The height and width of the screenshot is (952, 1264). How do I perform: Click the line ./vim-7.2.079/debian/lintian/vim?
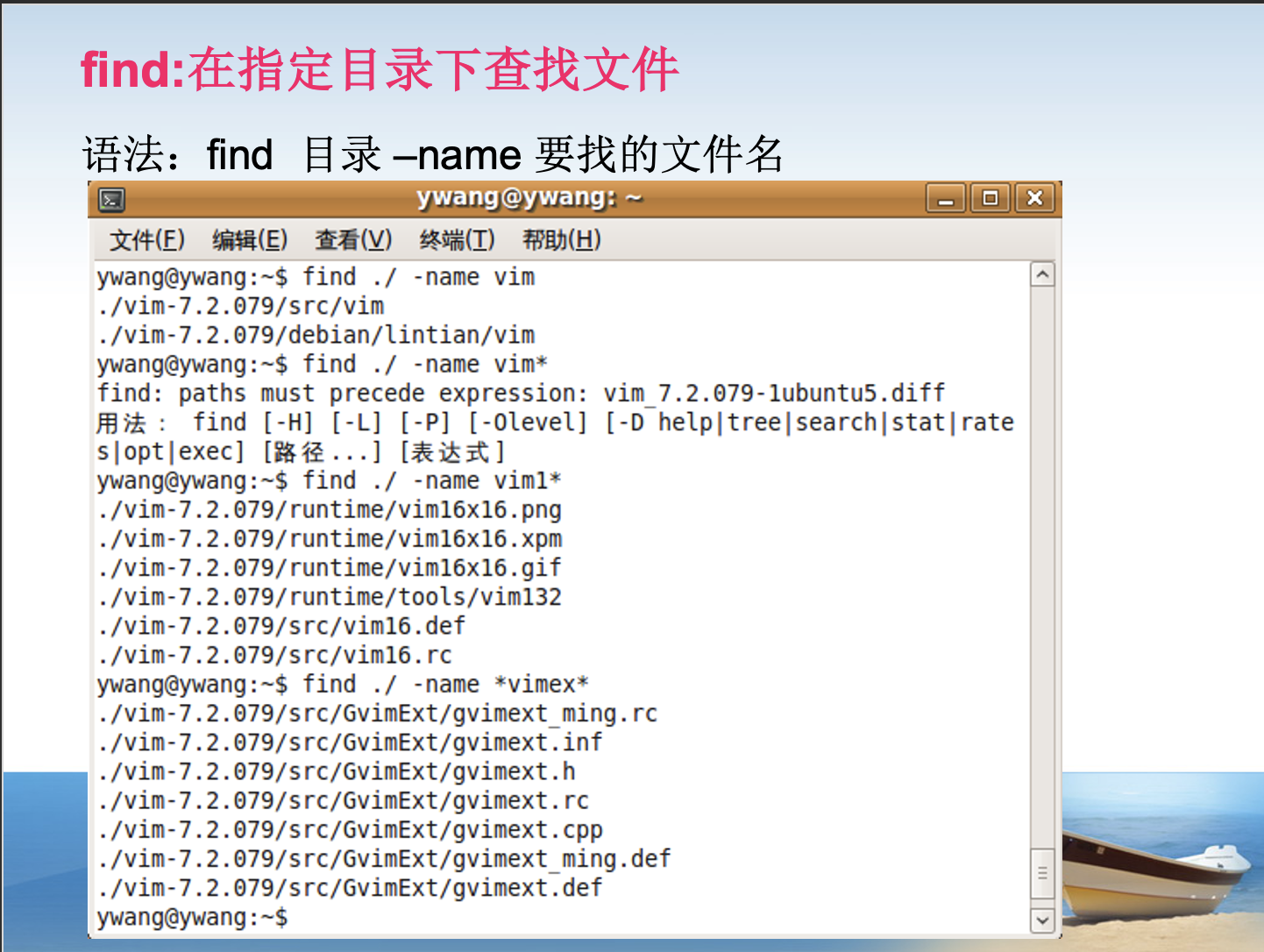[x=316, y=335]
